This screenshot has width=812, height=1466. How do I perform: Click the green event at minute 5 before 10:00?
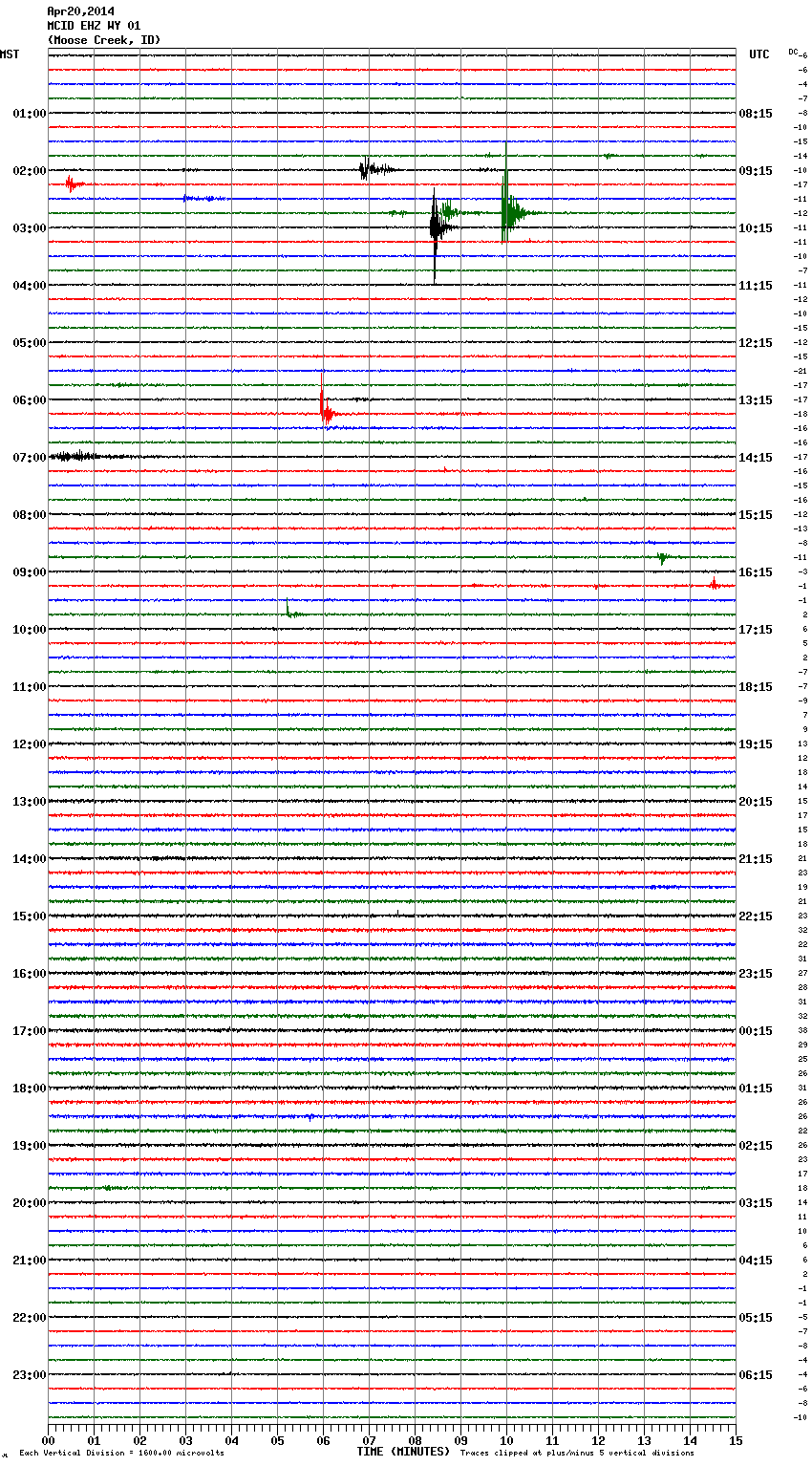[x=288, y=612]
